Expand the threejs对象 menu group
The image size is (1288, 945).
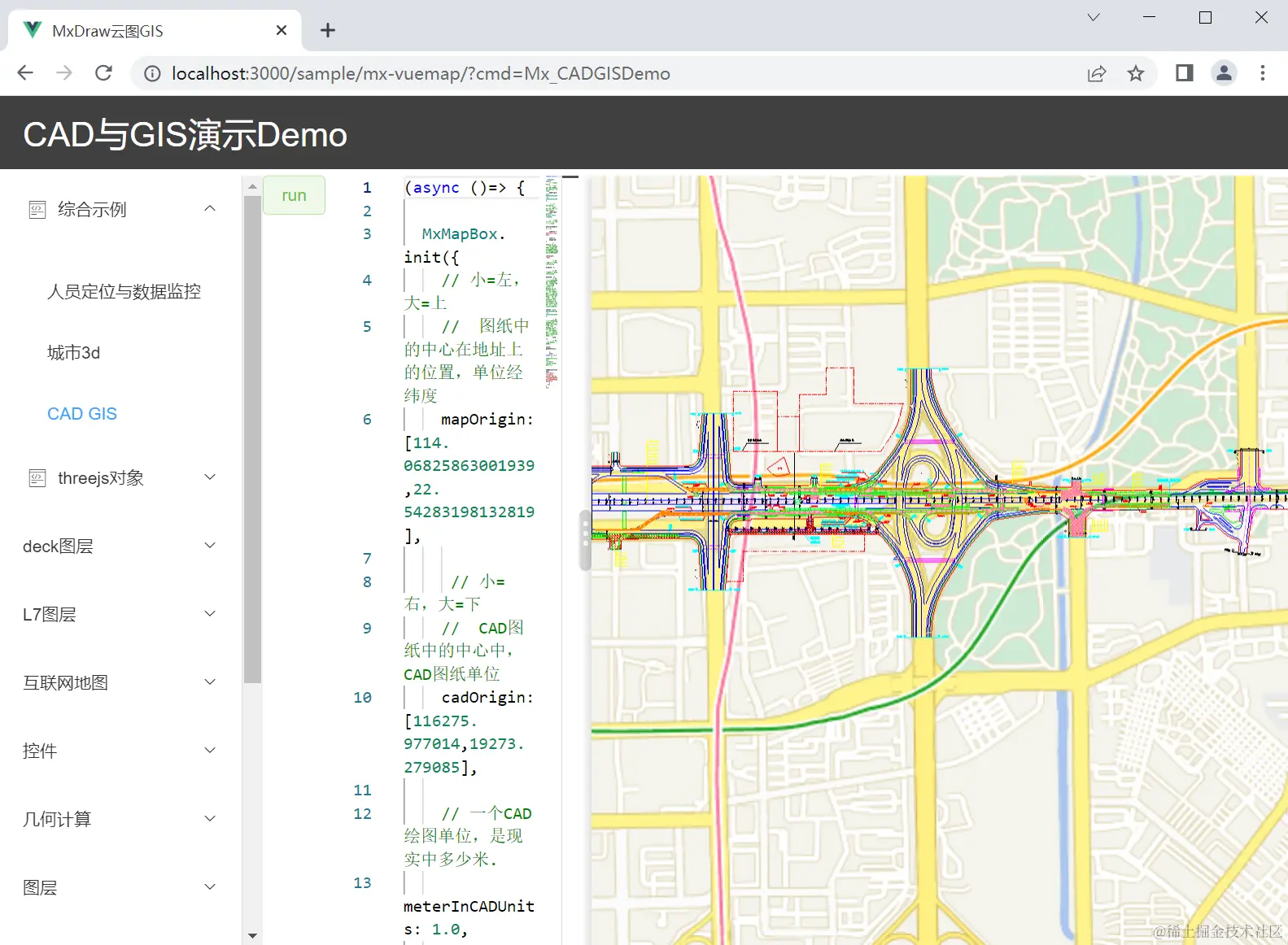210,477
